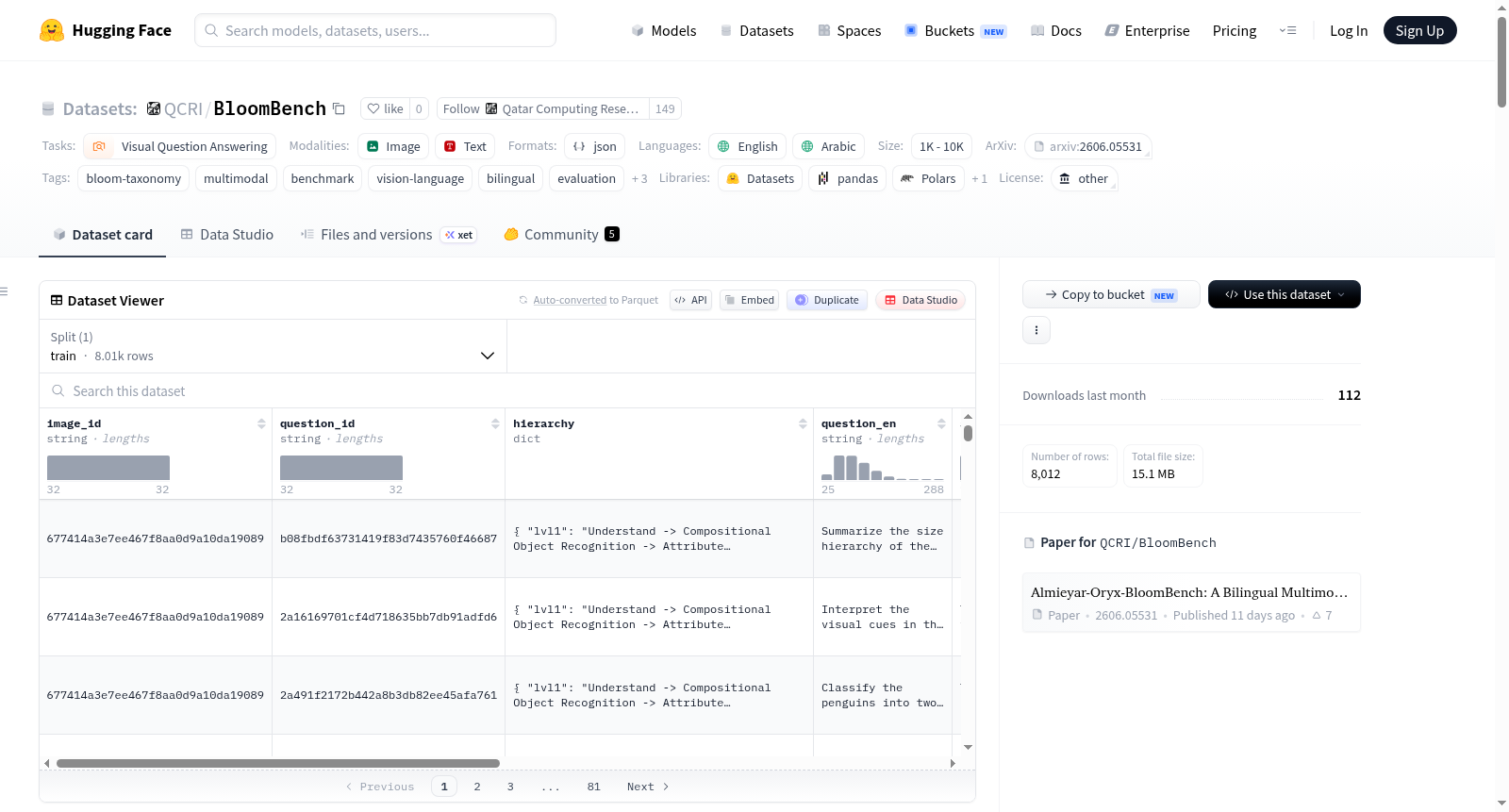Open the left sidebar menu icon
The height and width of the screenshot is (812, 1509).
coord(4,291)
